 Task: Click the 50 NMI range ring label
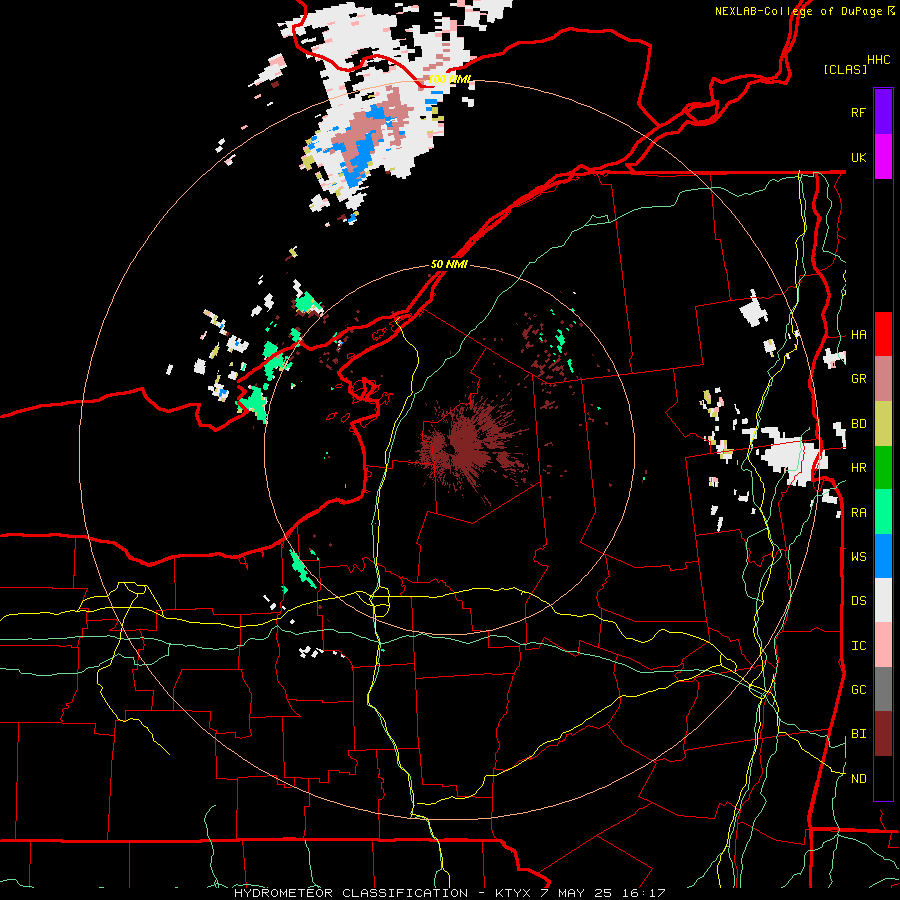click(449, 264)
